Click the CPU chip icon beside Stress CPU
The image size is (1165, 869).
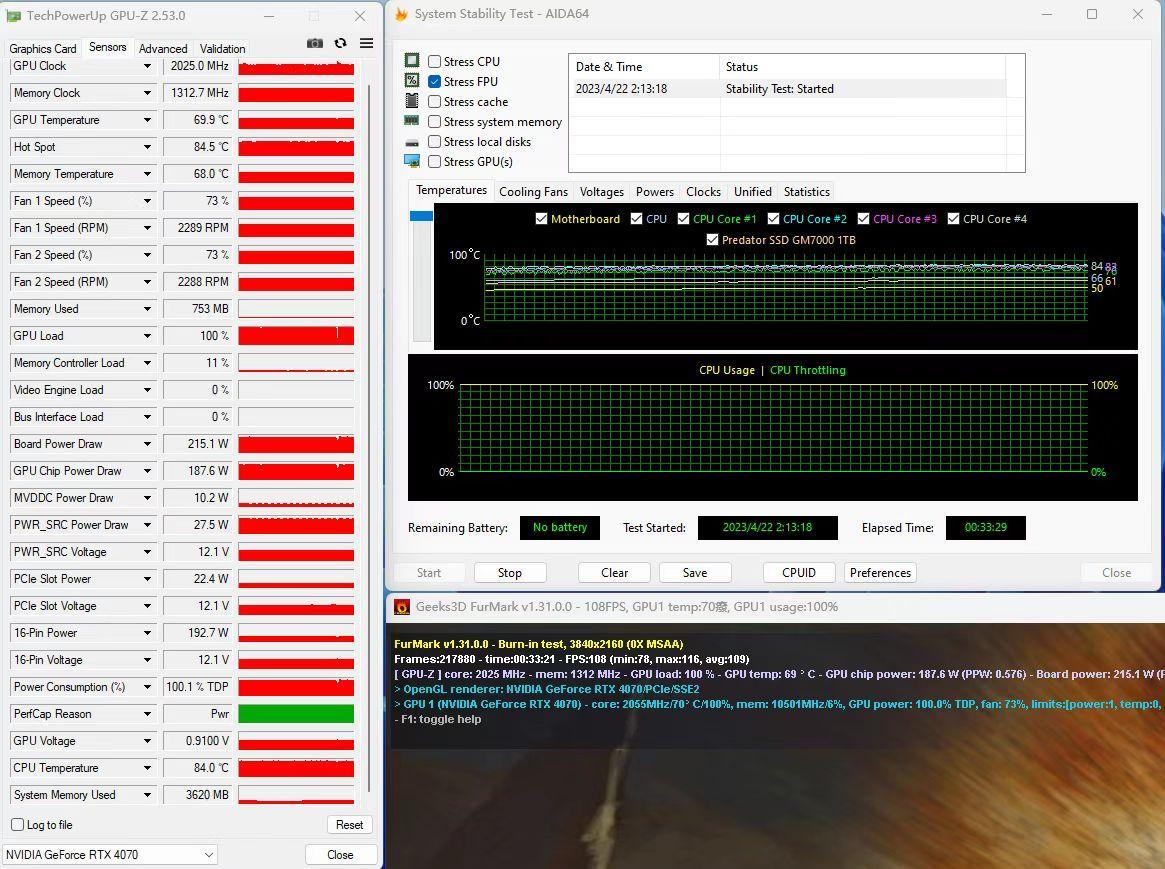pos(412,60)
